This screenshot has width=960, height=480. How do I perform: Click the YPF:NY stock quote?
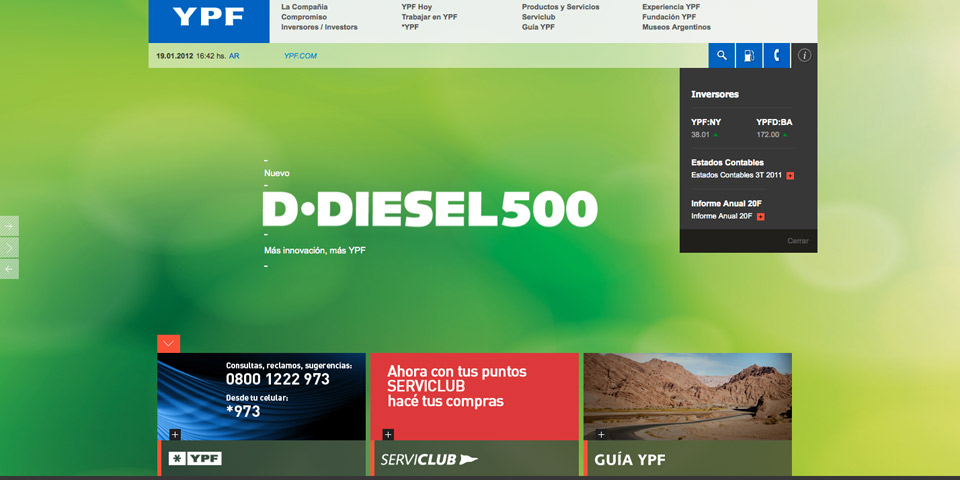(x=706, y=122)
